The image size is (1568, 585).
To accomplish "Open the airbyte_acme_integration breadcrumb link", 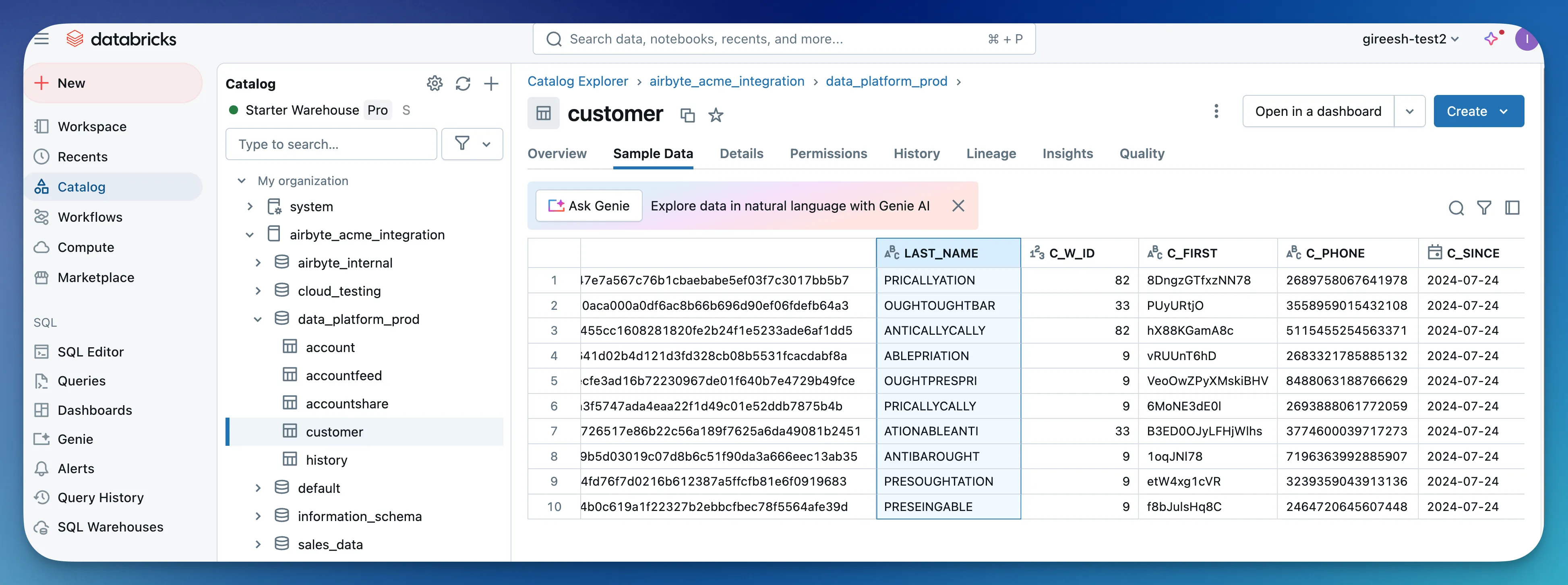I will [x=726, y=82].
